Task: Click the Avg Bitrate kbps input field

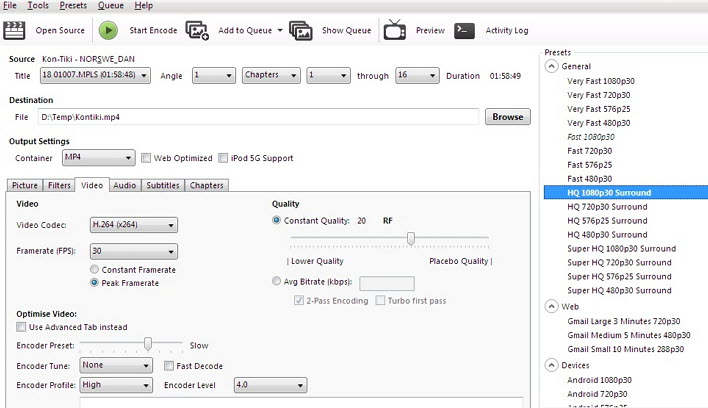Action: click(x=387, y=283)
